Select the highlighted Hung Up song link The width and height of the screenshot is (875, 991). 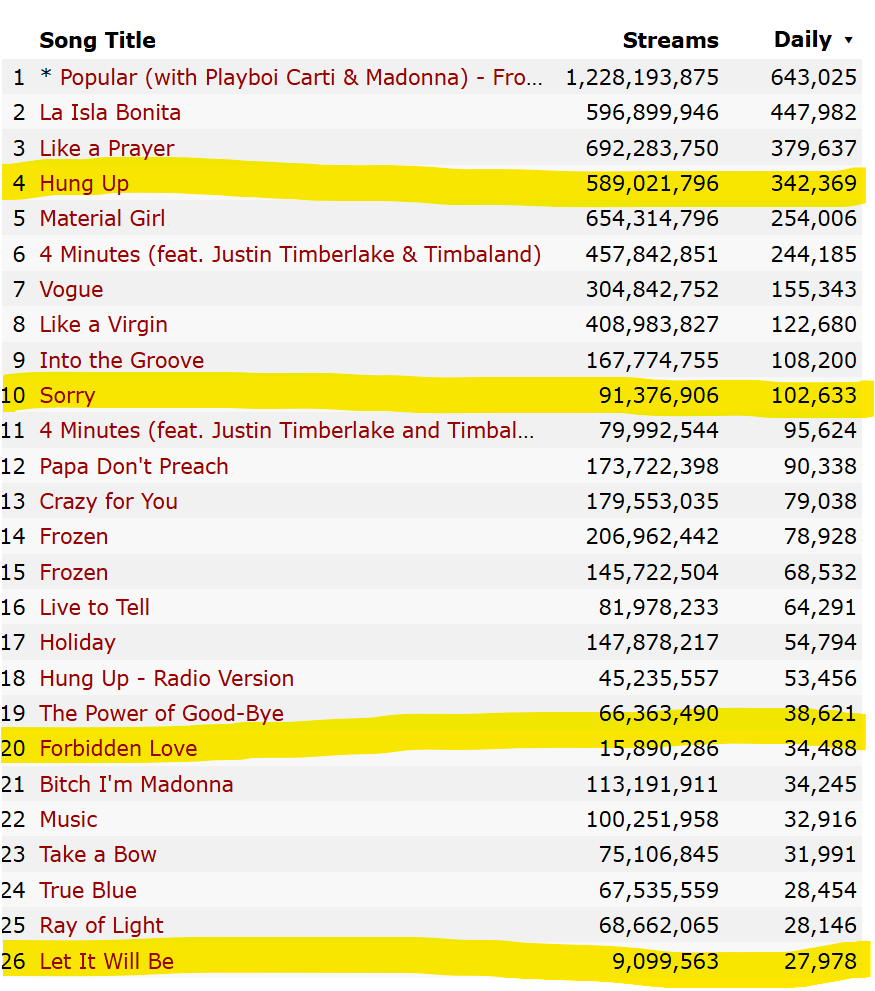point(84,183)
